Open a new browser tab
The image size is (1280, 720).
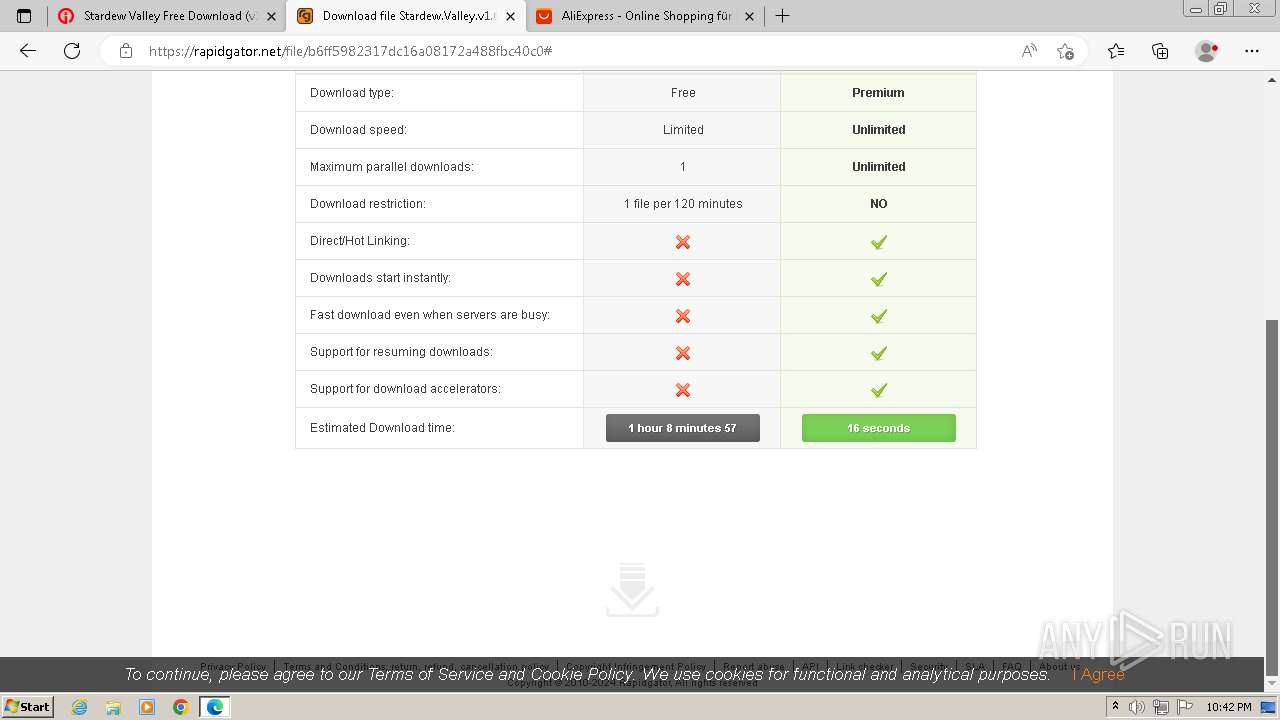pyautogui.click(x=782, y=16)
